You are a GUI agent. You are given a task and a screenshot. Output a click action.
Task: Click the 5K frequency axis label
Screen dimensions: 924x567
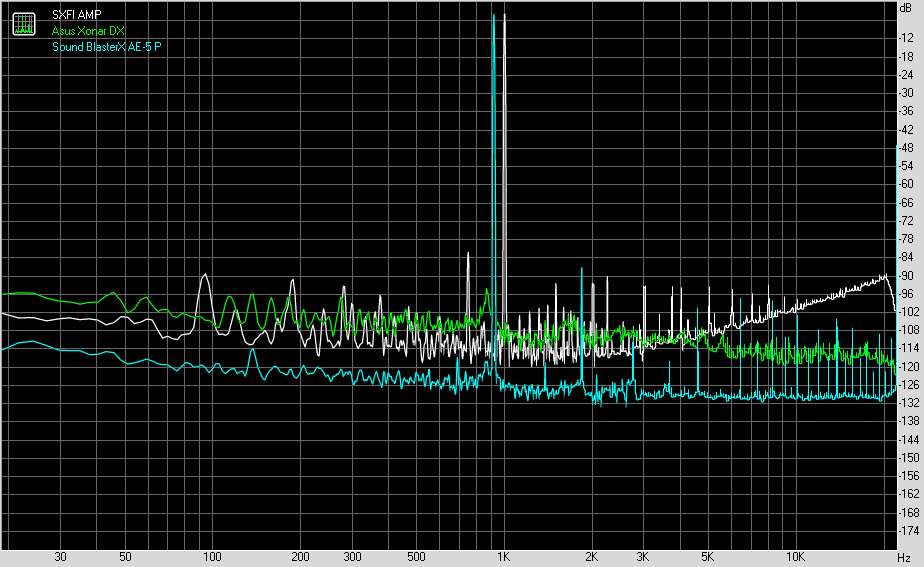coord(708,556)
